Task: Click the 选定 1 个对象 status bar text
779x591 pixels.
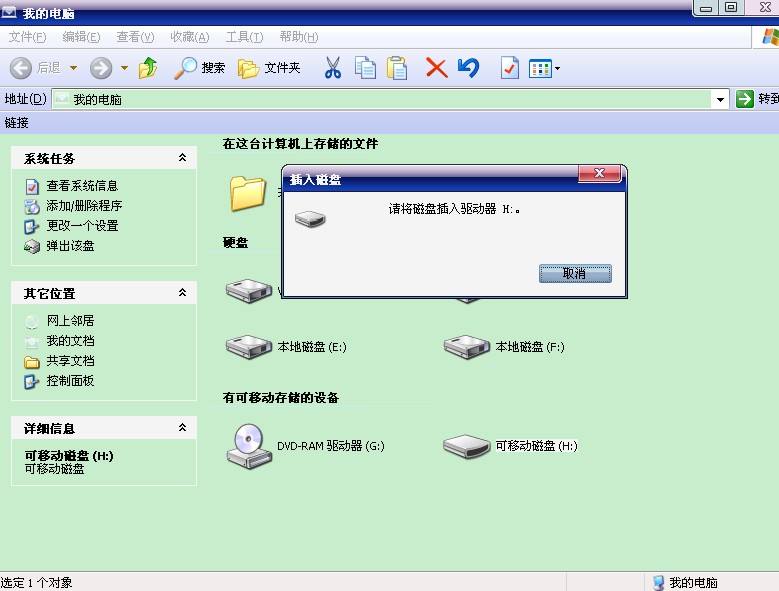Action: tap(36, 583)
